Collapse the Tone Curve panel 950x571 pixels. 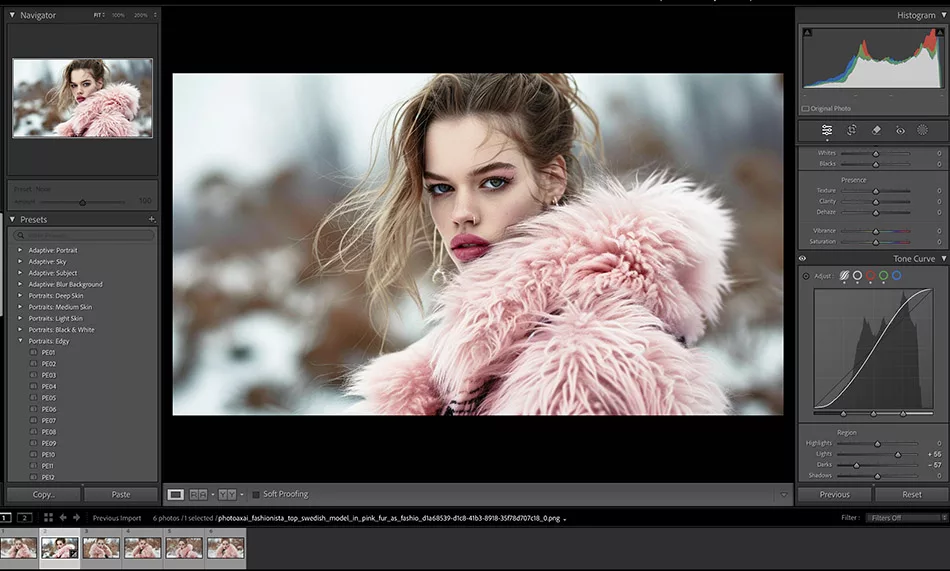tap(943, 258)
